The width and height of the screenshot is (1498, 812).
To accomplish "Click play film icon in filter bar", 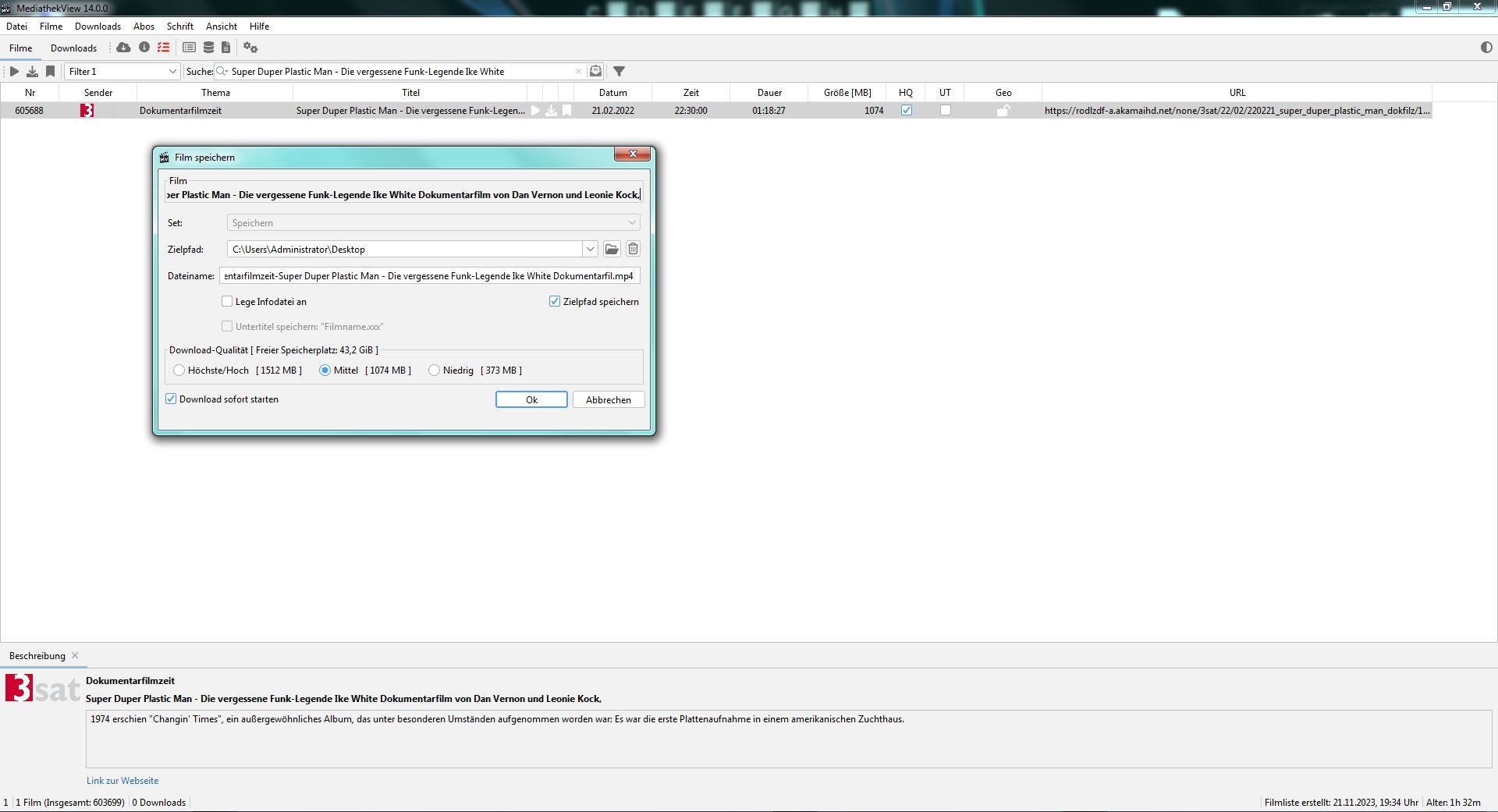I will [x=14, y=71].
